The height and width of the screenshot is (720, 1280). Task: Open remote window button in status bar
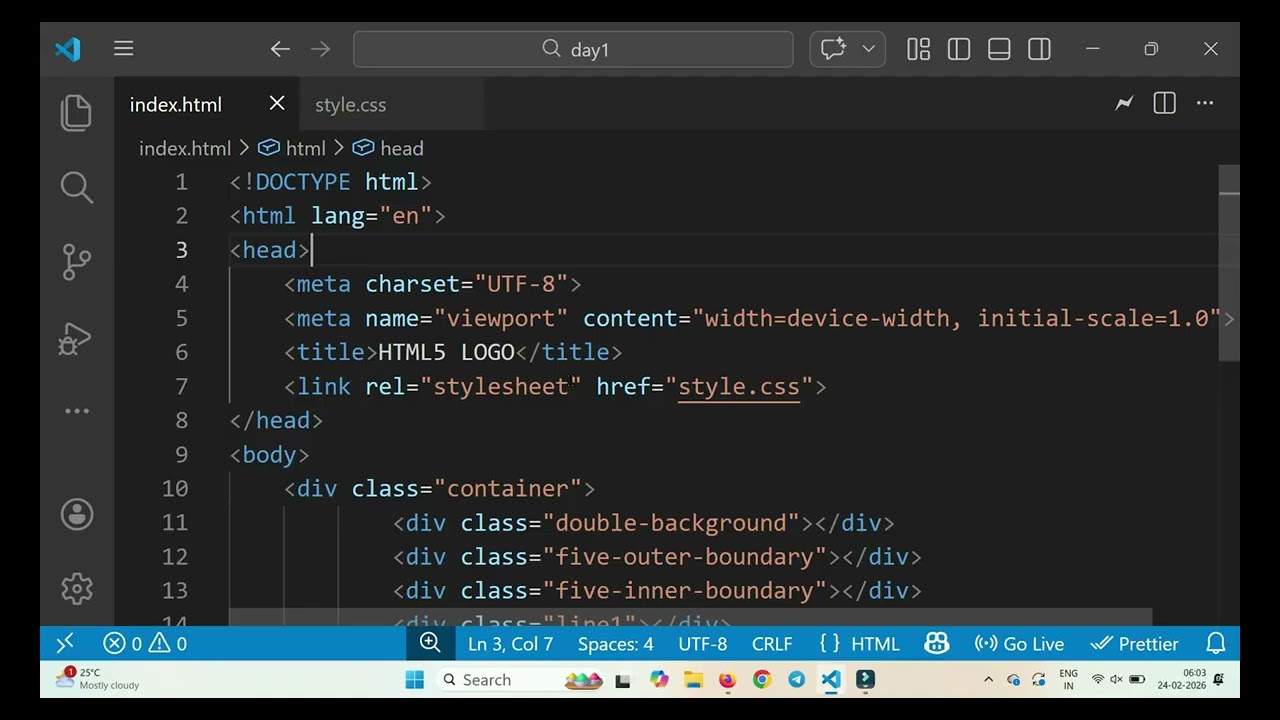65,644
